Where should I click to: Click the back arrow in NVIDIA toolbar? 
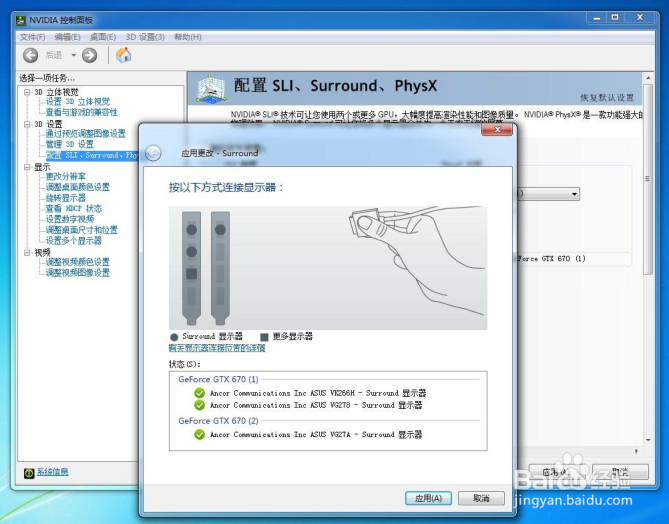(30, 55)
